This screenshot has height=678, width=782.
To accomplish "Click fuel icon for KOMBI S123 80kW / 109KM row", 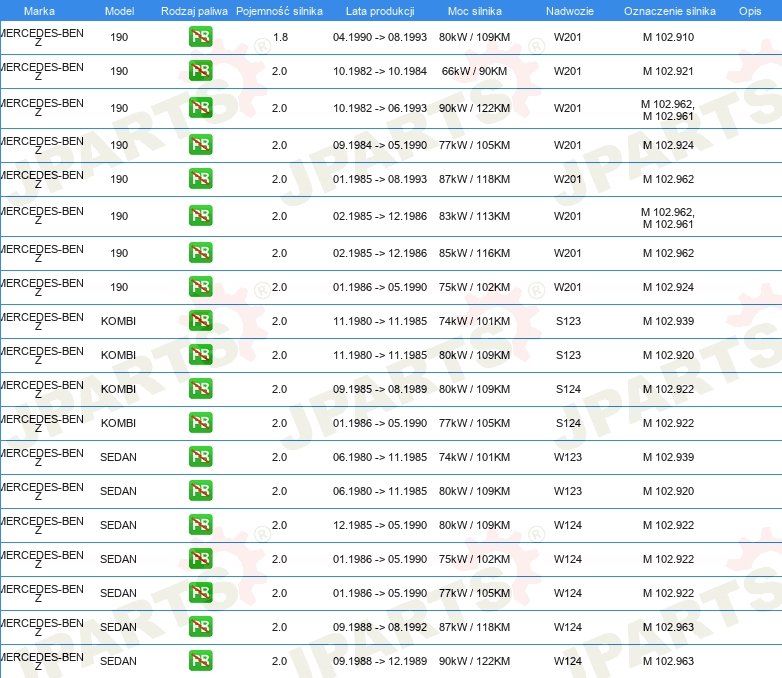I will [200, 354].
